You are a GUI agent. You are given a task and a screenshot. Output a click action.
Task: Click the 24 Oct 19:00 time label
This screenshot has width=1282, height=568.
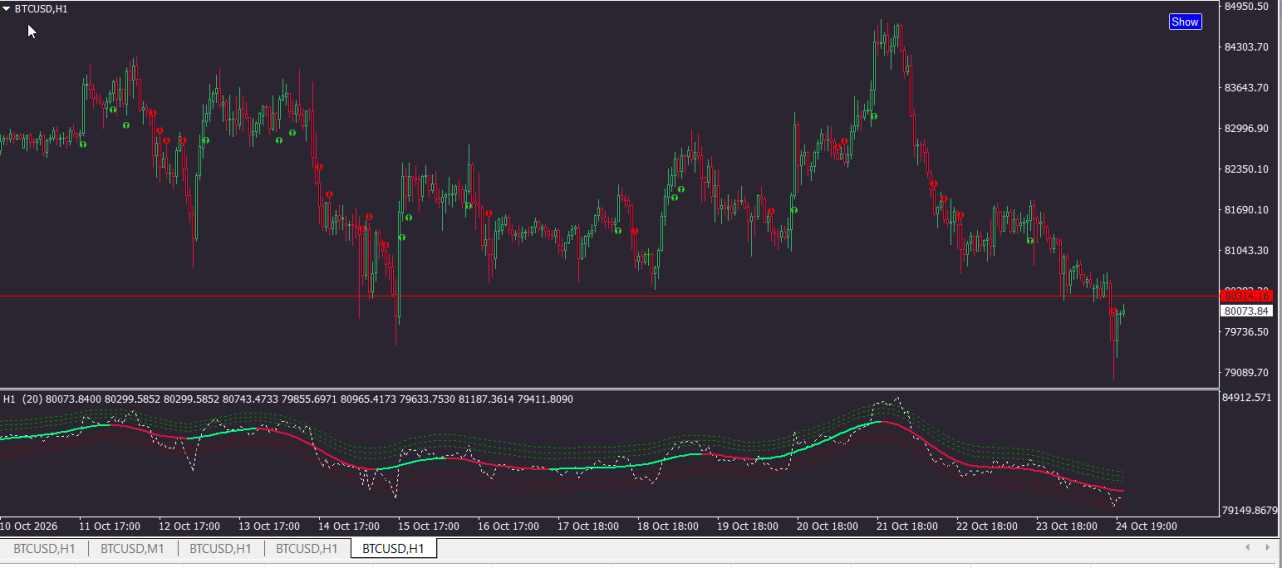pyautogui.click(x=1146, y=525)
